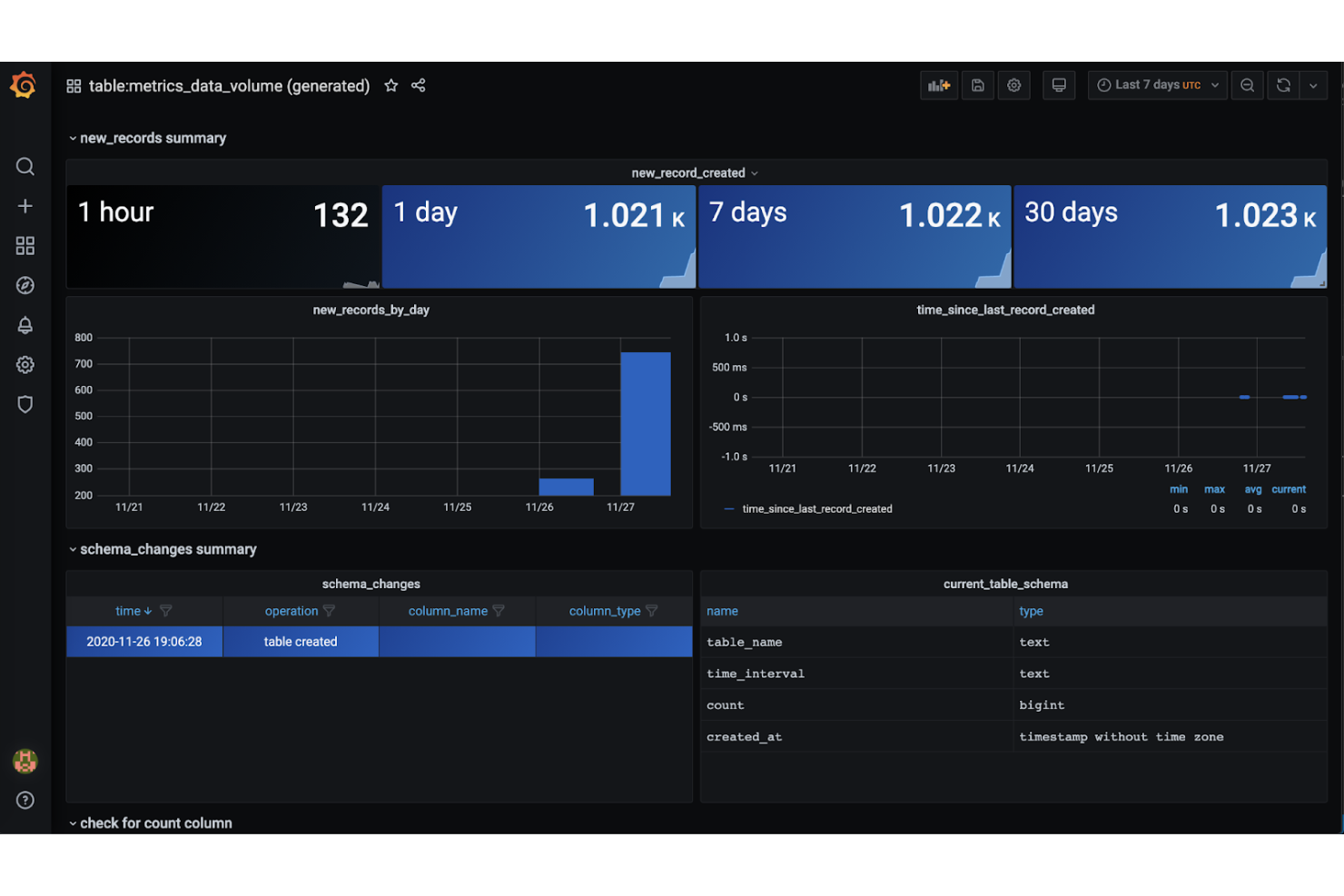Open the Last 7 days time range picker
The image size is (1344, 896).
click(x=1155, y=84)
